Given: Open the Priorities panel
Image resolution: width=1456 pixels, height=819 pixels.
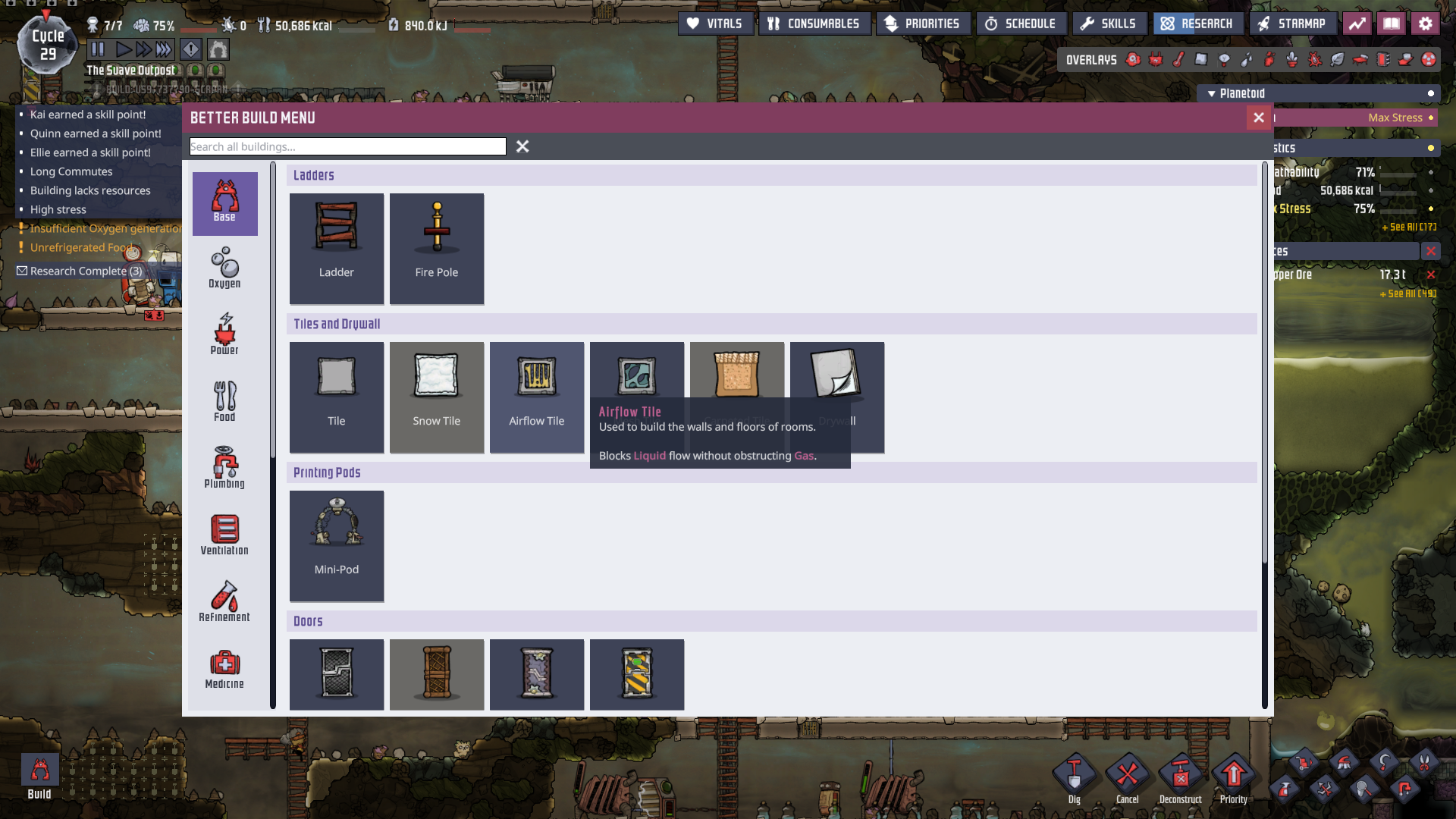Looking at the screenshot, I should tap(923, 24).
